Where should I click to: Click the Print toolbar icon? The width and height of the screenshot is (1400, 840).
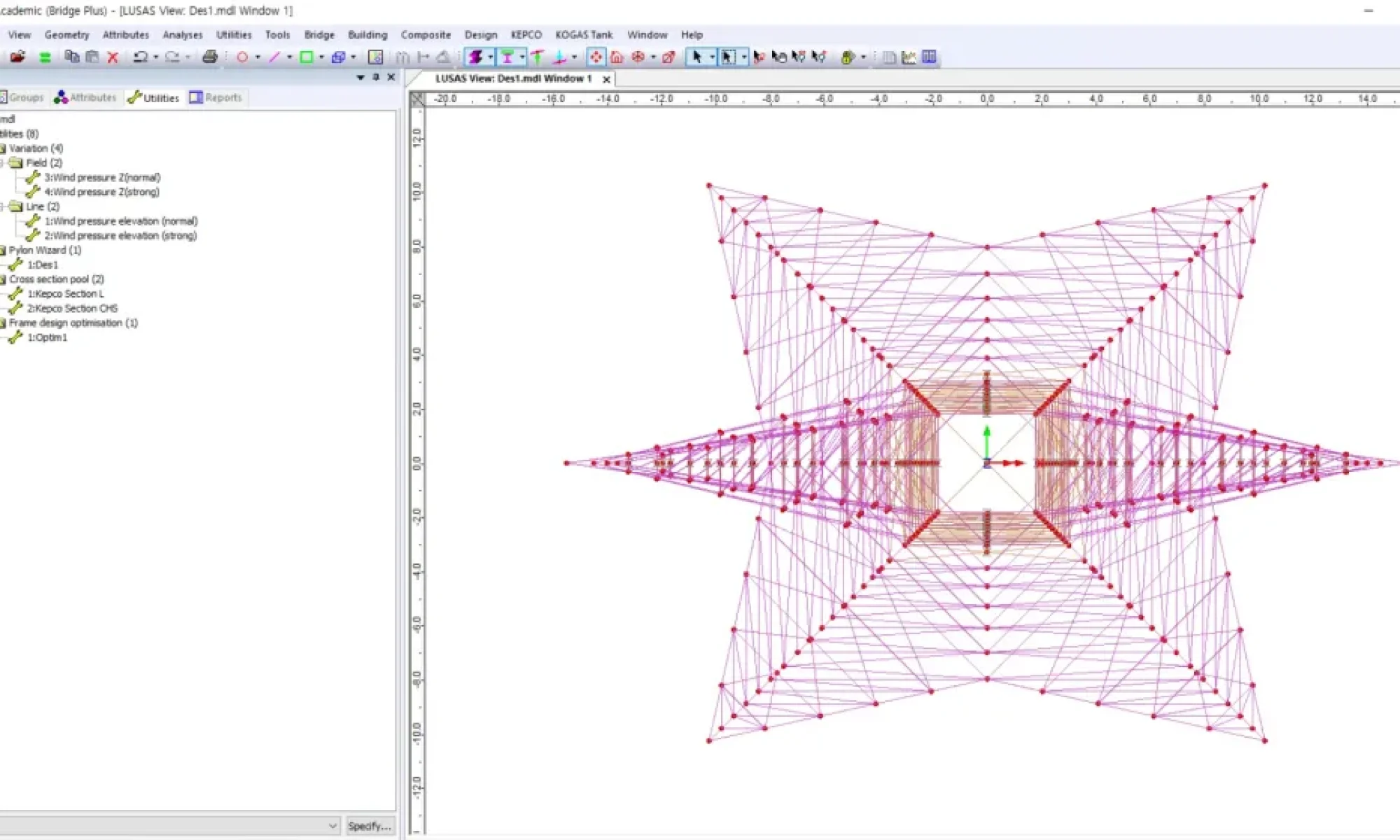coord(209,57)
